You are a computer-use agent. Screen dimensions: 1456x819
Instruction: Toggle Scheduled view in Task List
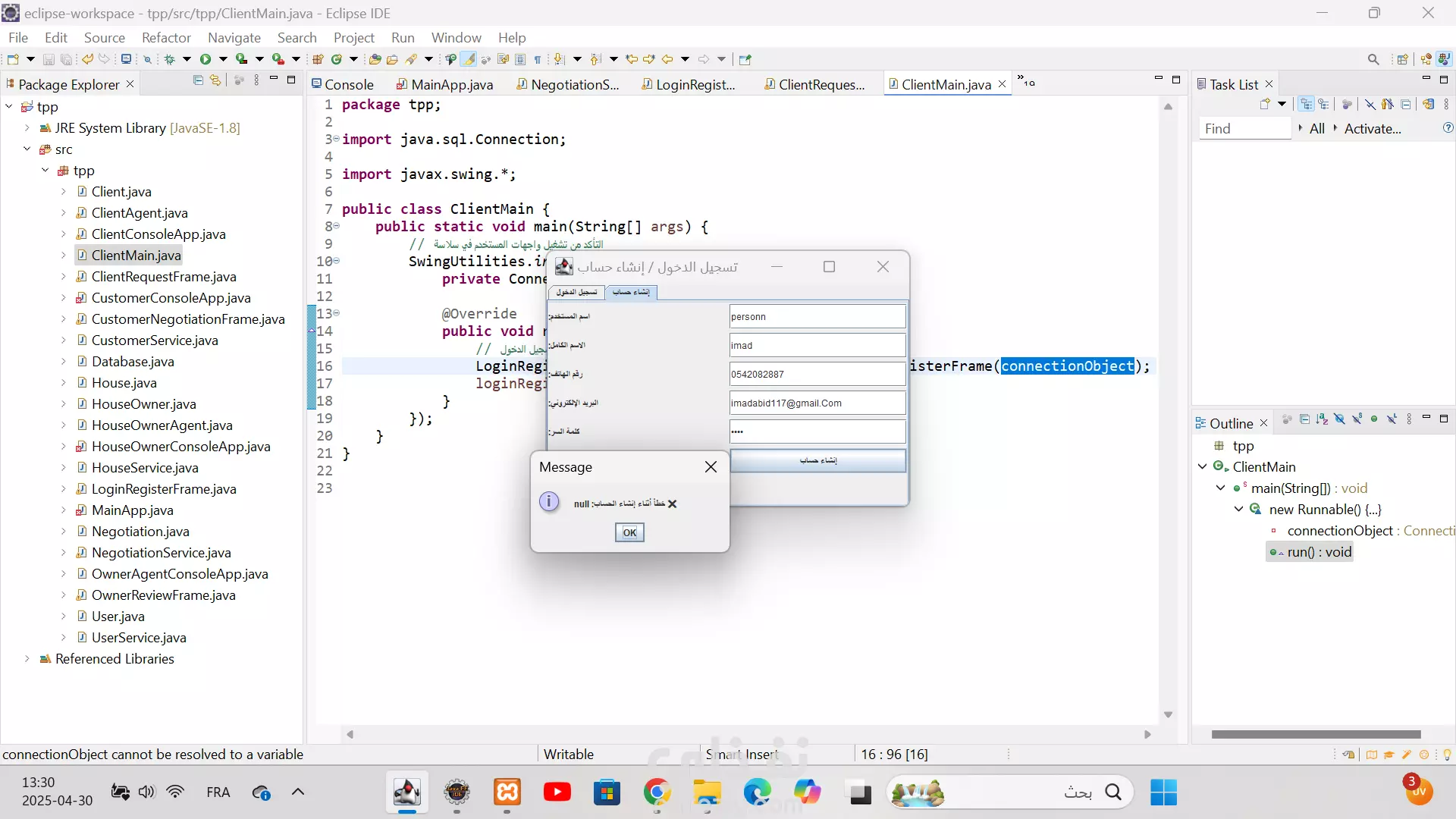click(x=1324, y=105)
